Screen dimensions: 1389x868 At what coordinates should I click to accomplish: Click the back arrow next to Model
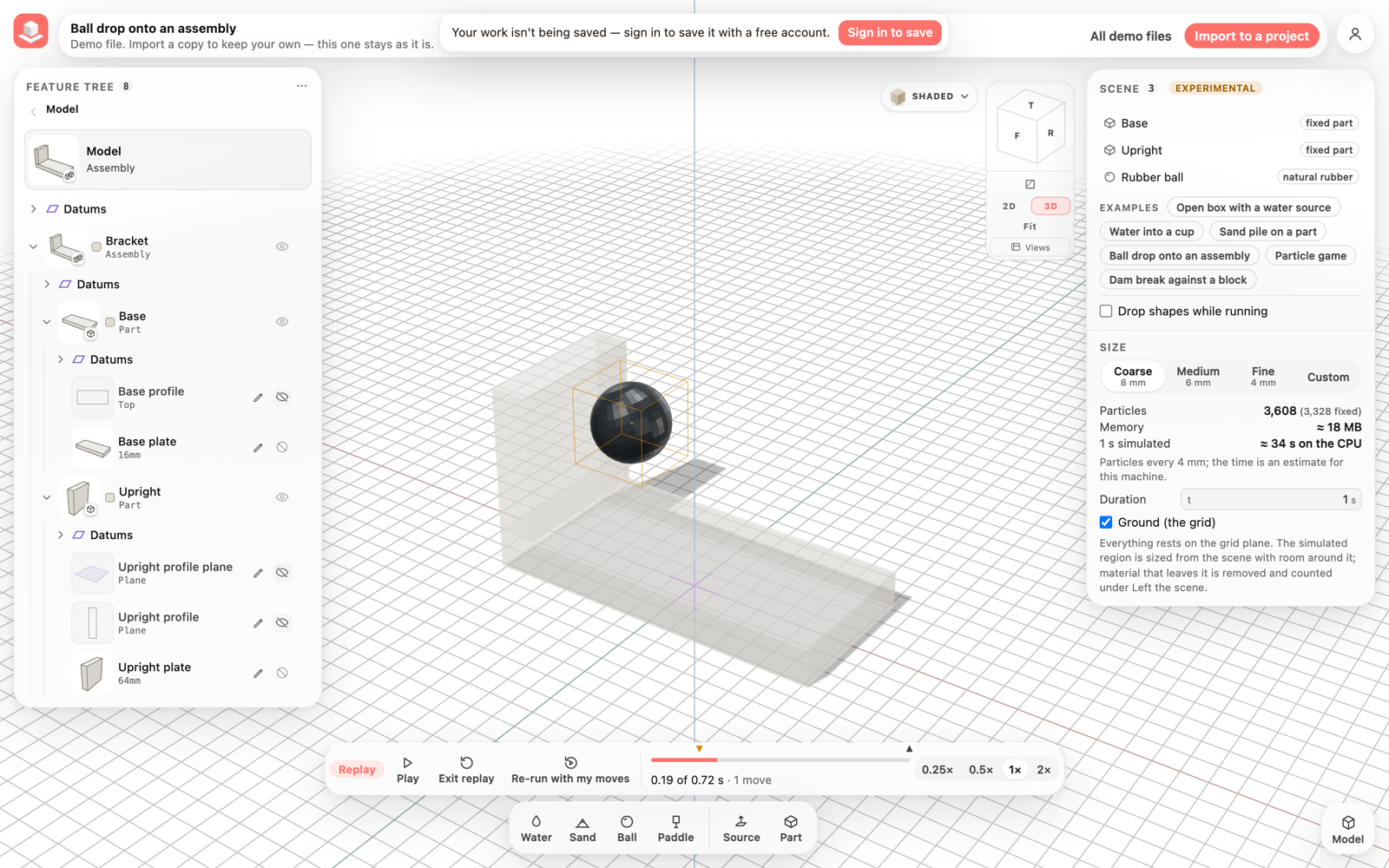click(x=33, y=110)
